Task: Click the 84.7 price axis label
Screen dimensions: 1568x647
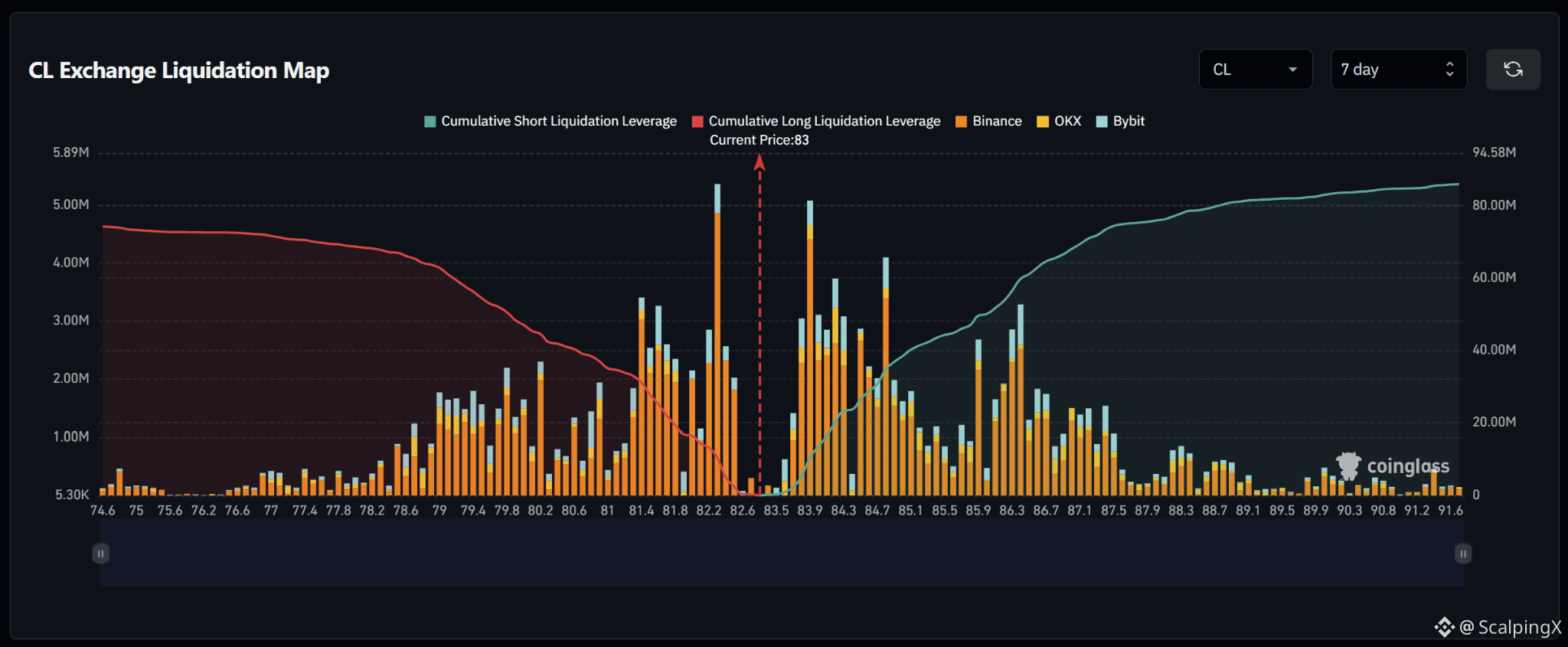Action: pos(877,511)
